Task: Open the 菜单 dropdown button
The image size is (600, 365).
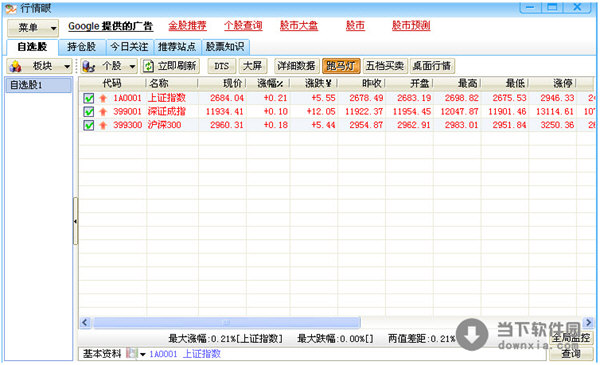Action: [x=33, y=28]
